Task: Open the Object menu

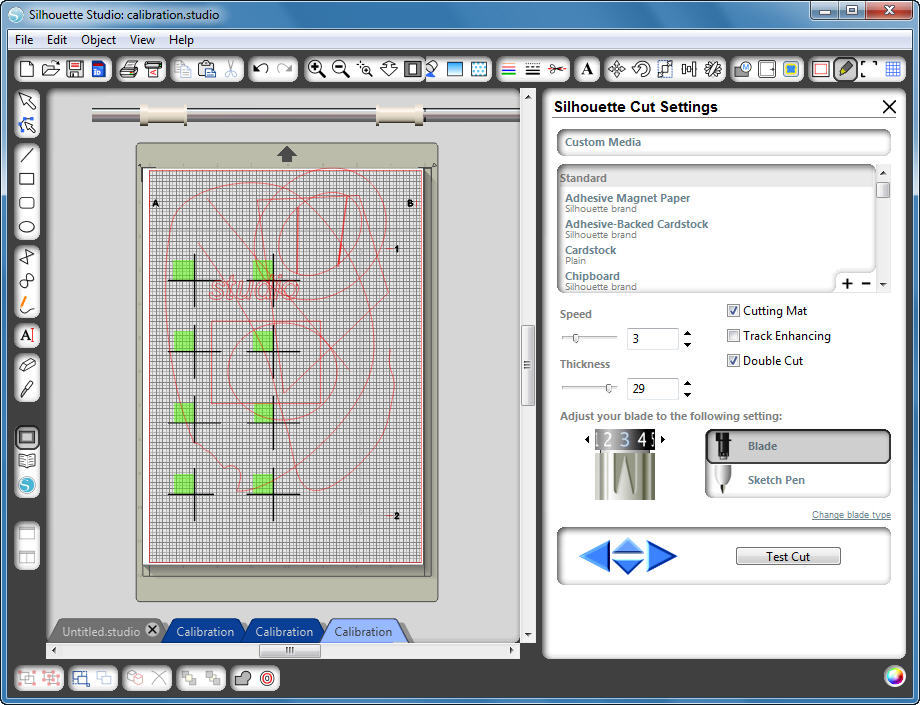Action: tap(97, 39)
